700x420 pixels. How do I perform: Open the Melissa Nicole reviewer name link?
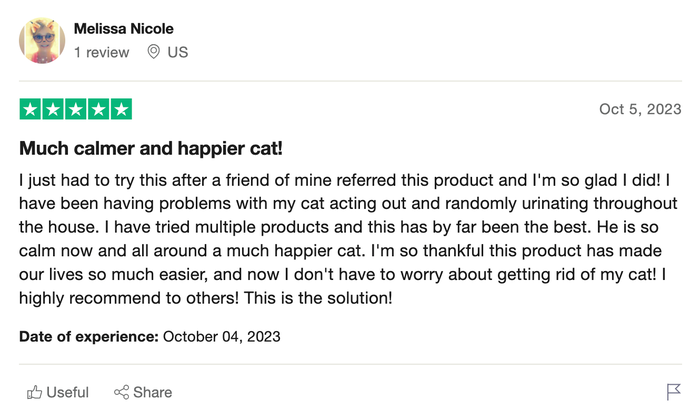[123, 29]
